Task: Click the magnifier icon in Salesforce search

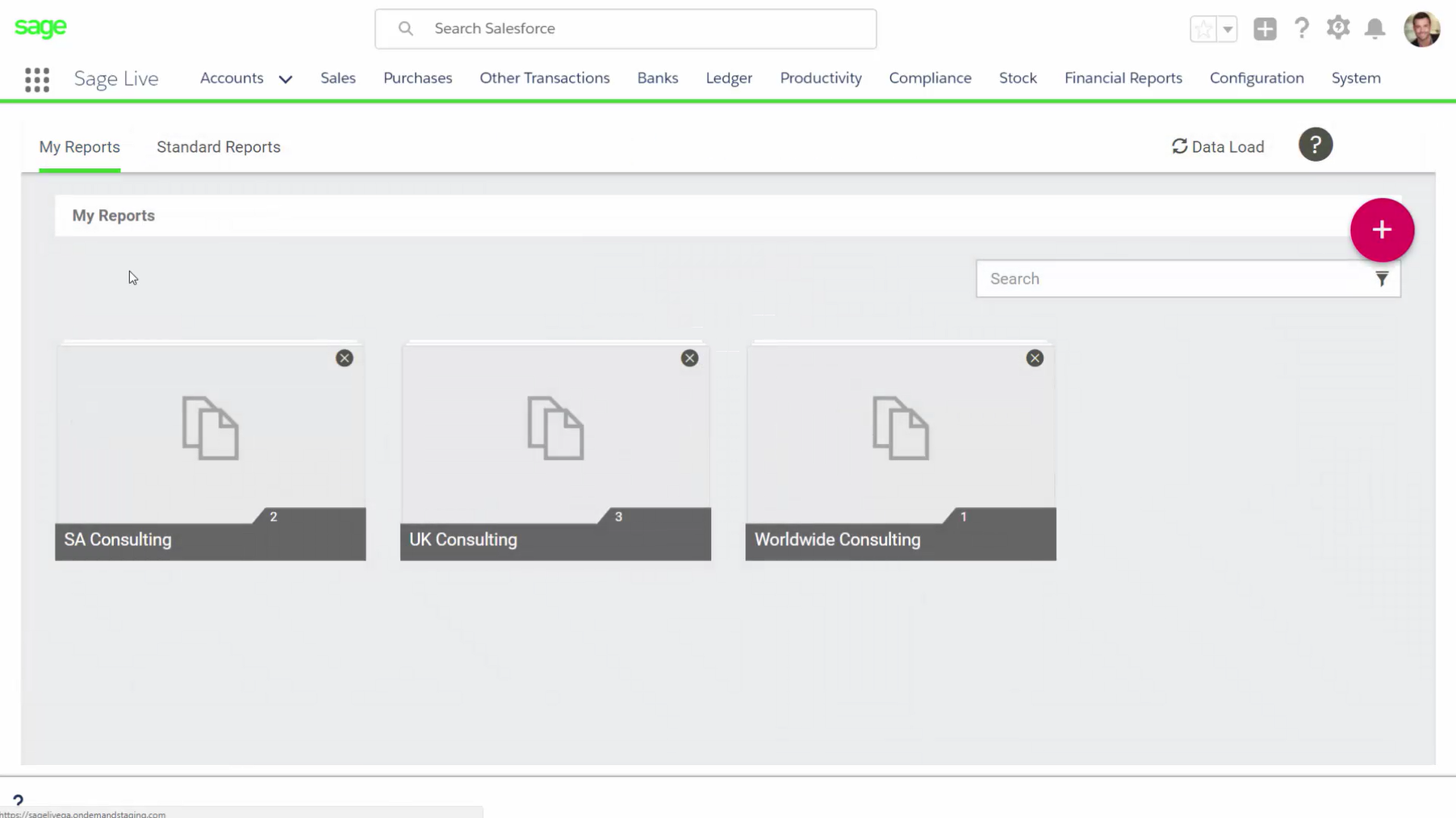Action: pos(406,29)
